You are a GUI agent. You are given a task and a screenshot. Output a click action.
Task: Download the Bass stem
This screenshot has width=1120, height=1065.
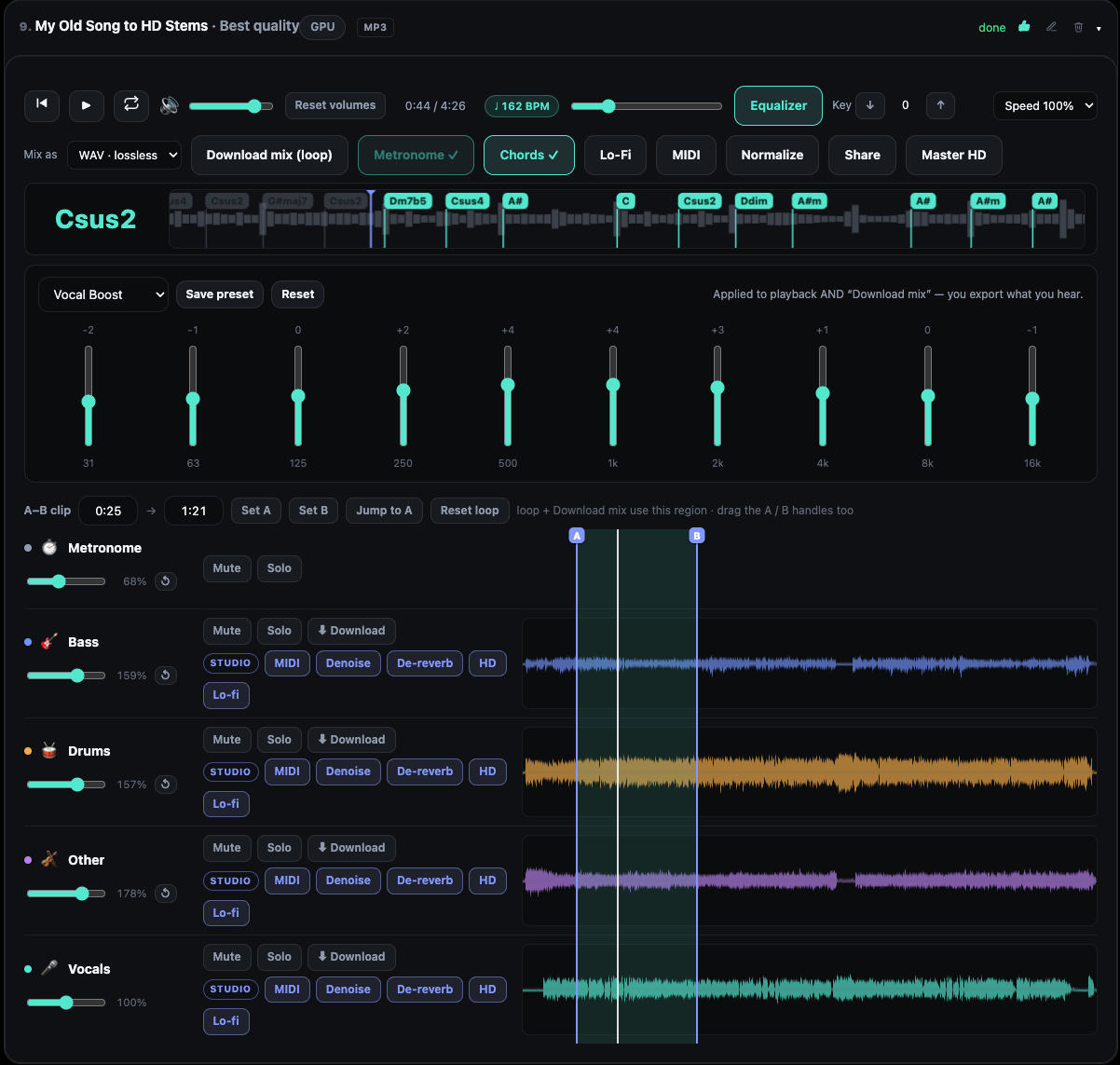(x=351, y=631)
